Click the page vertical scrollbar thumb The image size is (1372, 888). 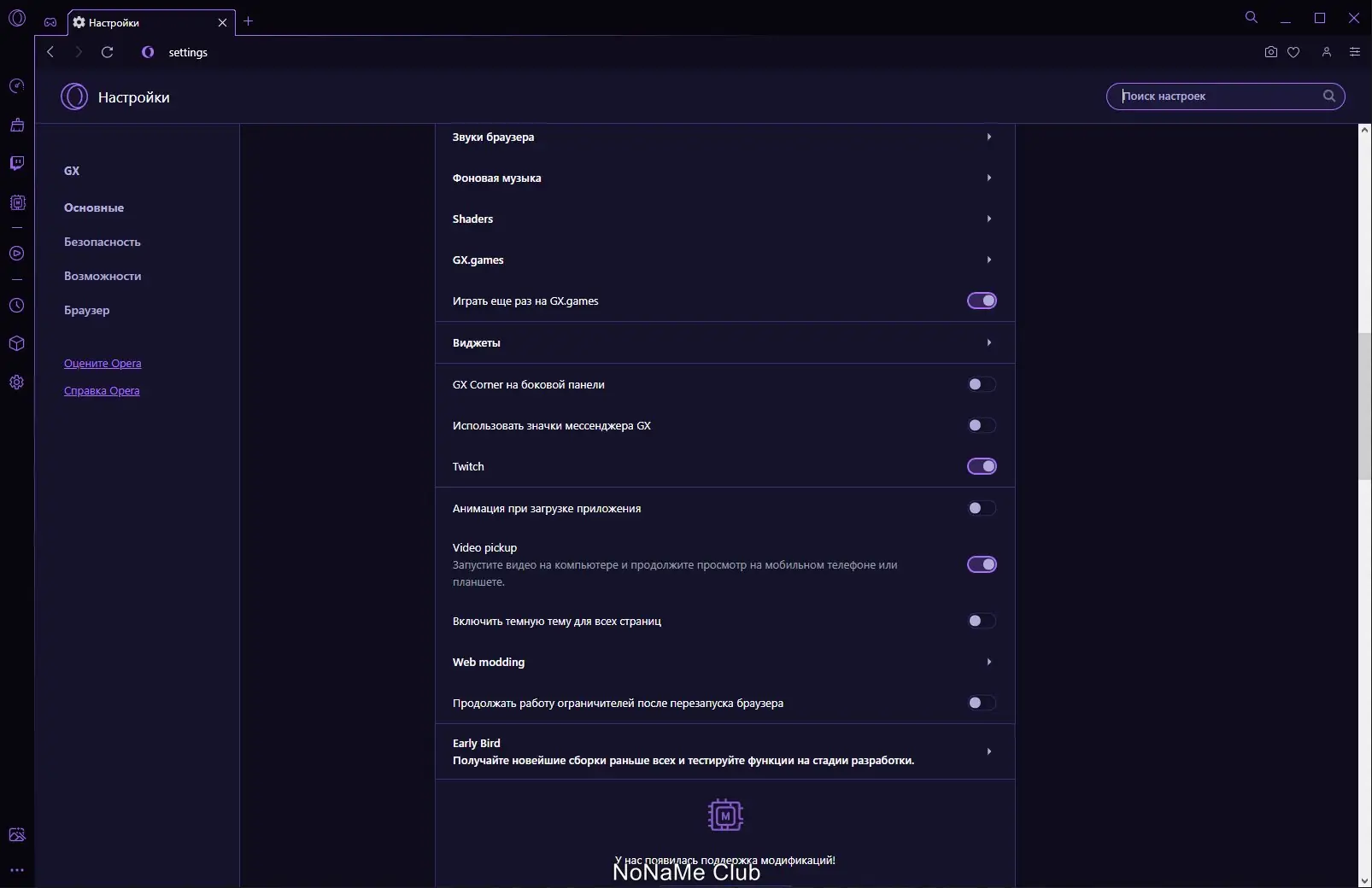tap(1364, 406)
